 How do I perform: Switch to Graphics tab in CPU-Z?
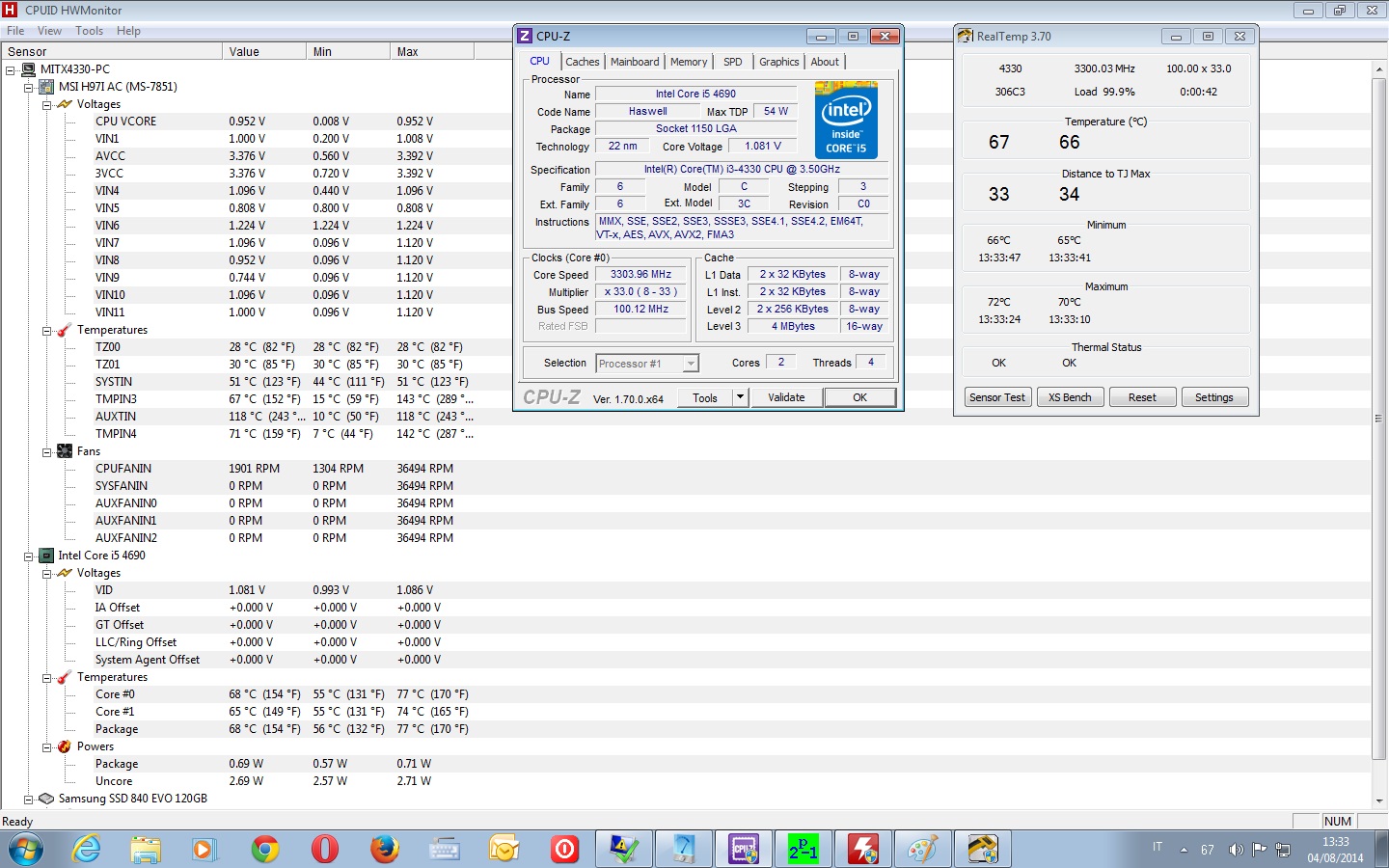pyautogui.click(x=778, y=62)
